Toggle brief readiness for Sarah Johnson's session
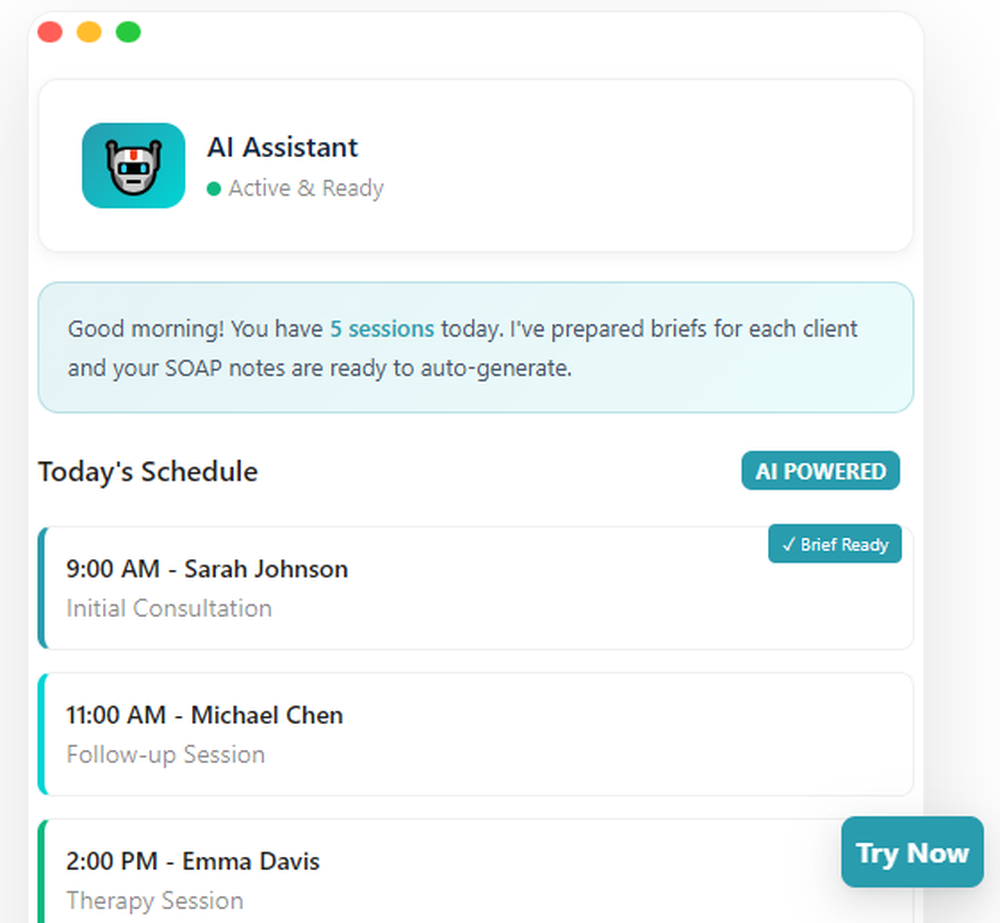Viewport: 1000px width, 923px height. [835, 544]
